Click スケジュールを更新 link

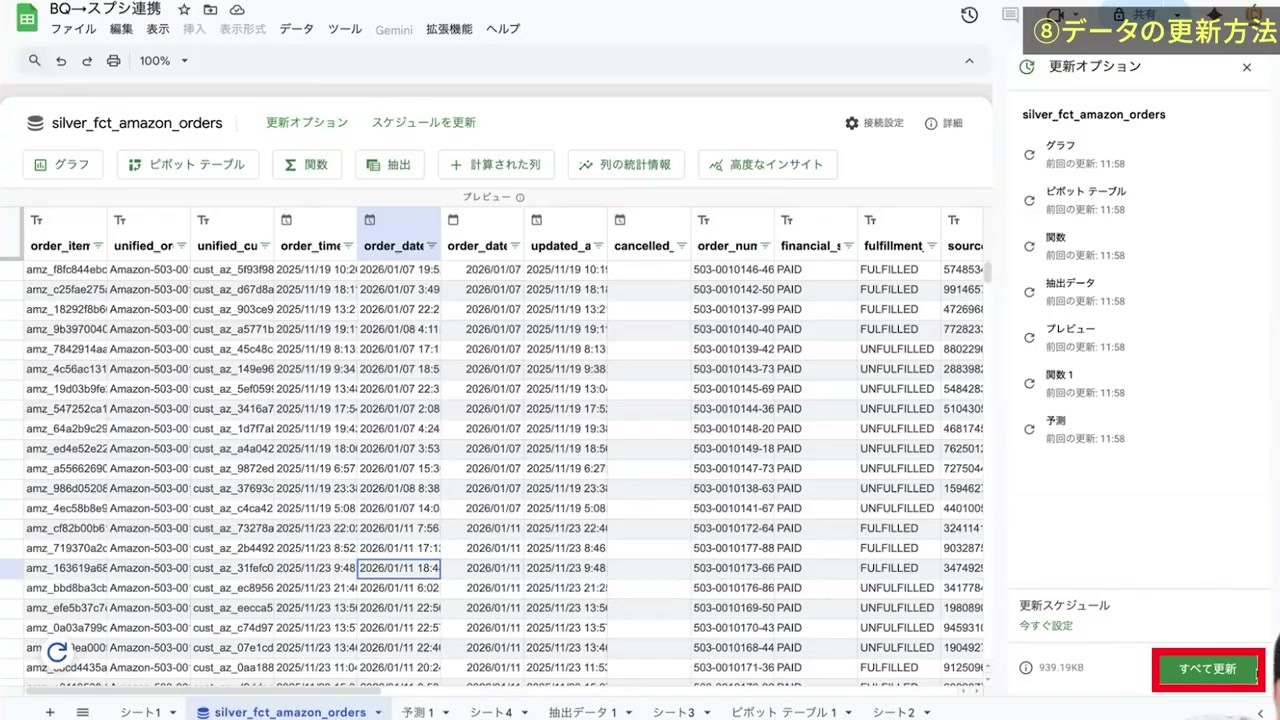pyautogui.click(x=424, y=122)
